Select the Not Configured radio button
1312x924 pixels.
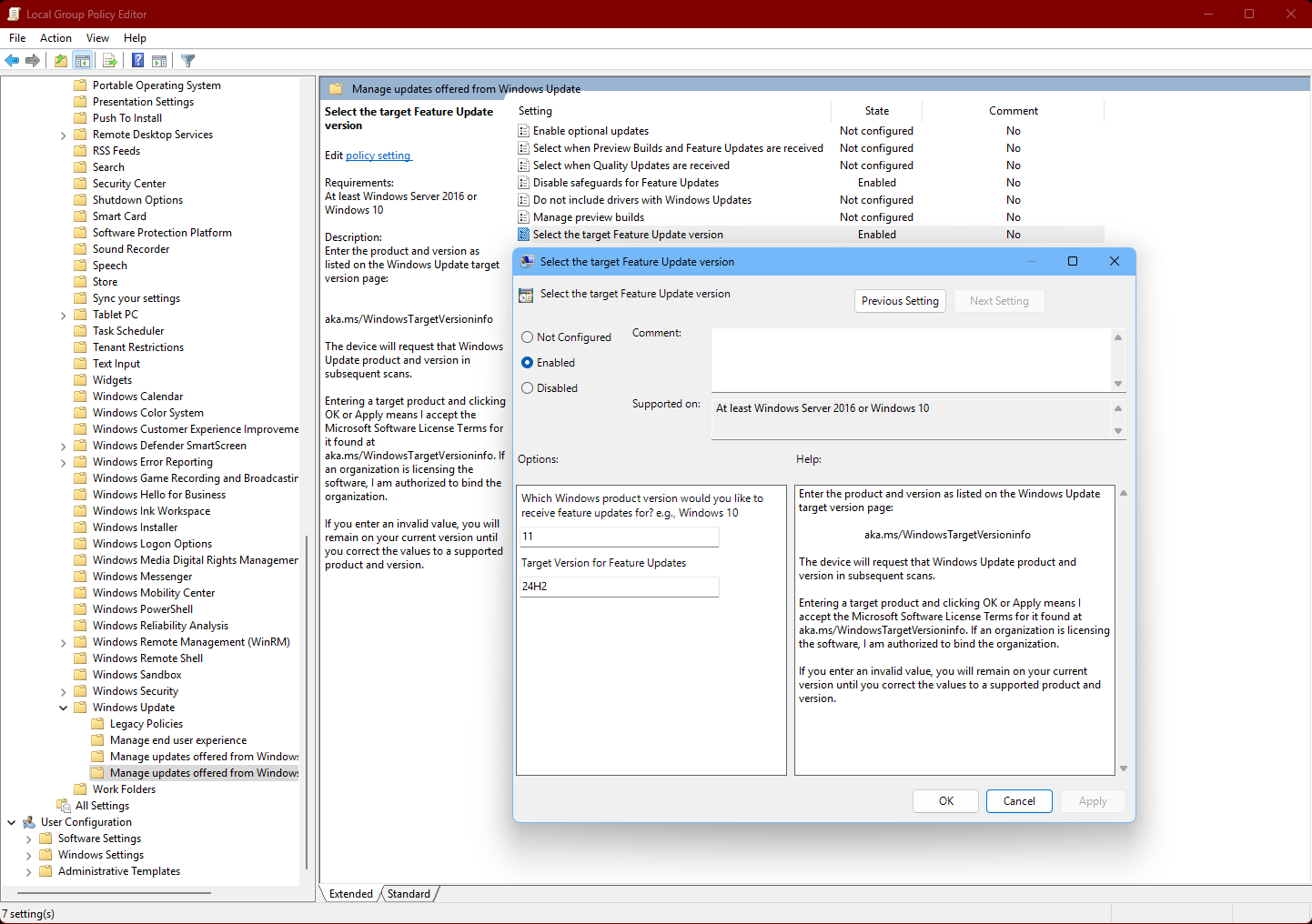pyautogui.click(x=528, y=337)
